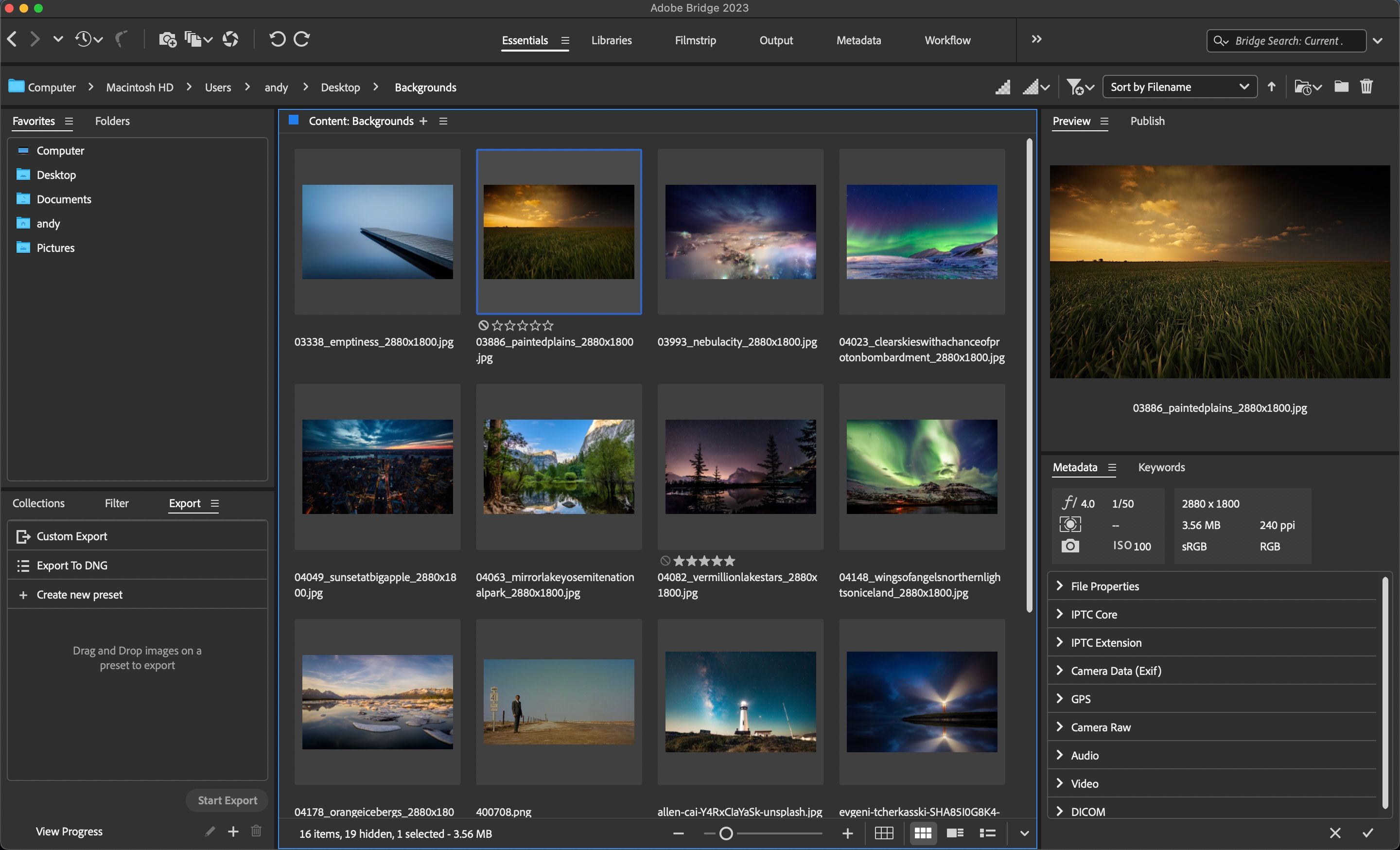Open the Keywords tab
Viewport: 1400px width, 850px height.
click(x=1161, y=467)
